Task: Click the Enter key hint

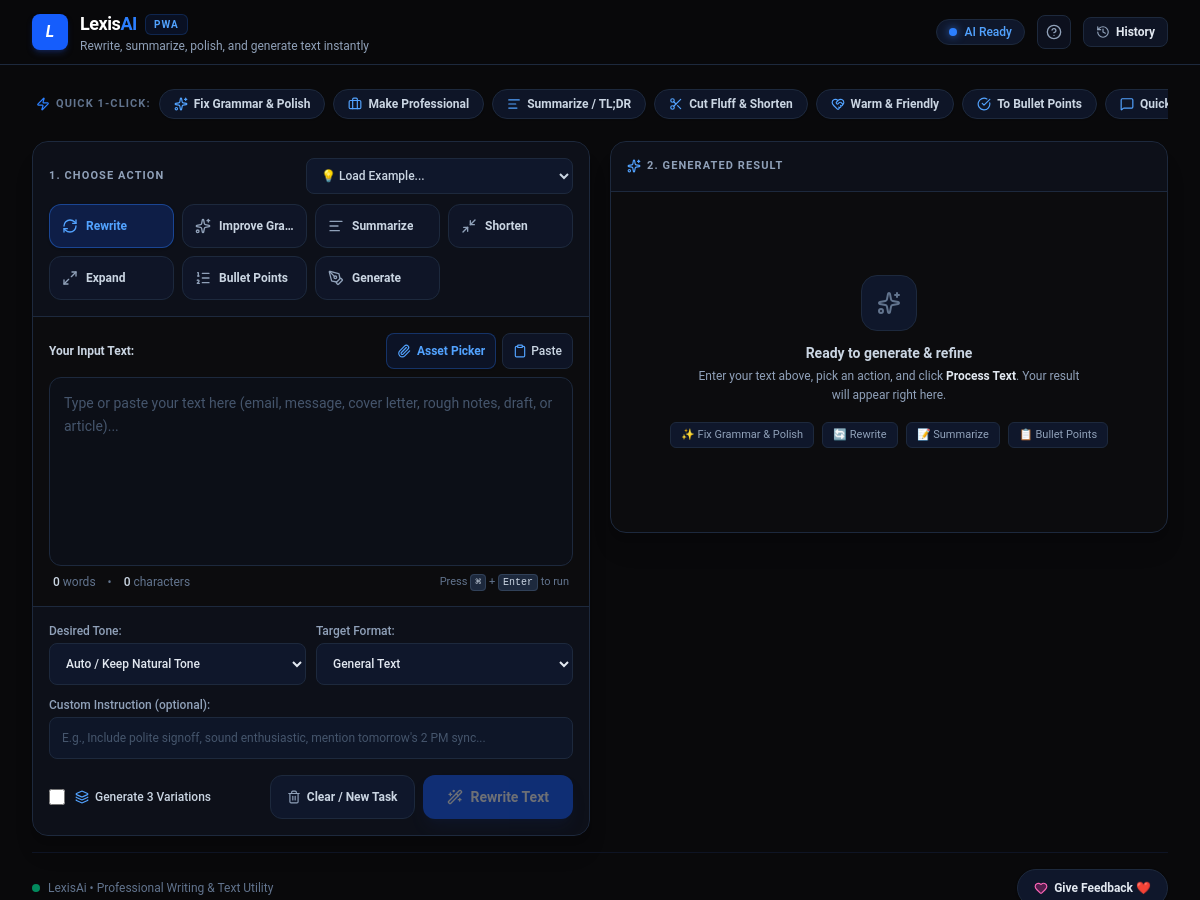Action: [518, 582]
